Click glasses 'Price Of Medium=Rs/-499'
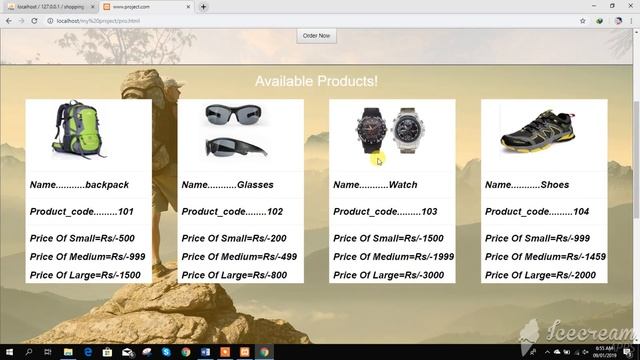The height and width of the screenshot is (360, 640). coord(239,257)
